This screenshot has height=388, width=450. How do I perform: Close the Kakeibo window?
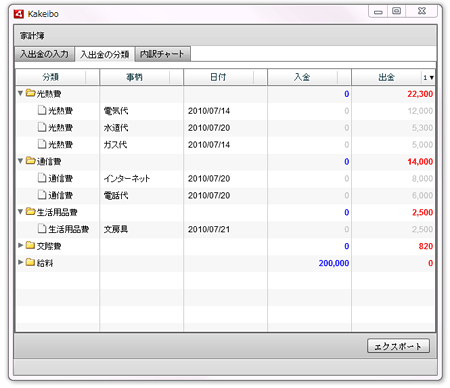click(x=422, y=11)
